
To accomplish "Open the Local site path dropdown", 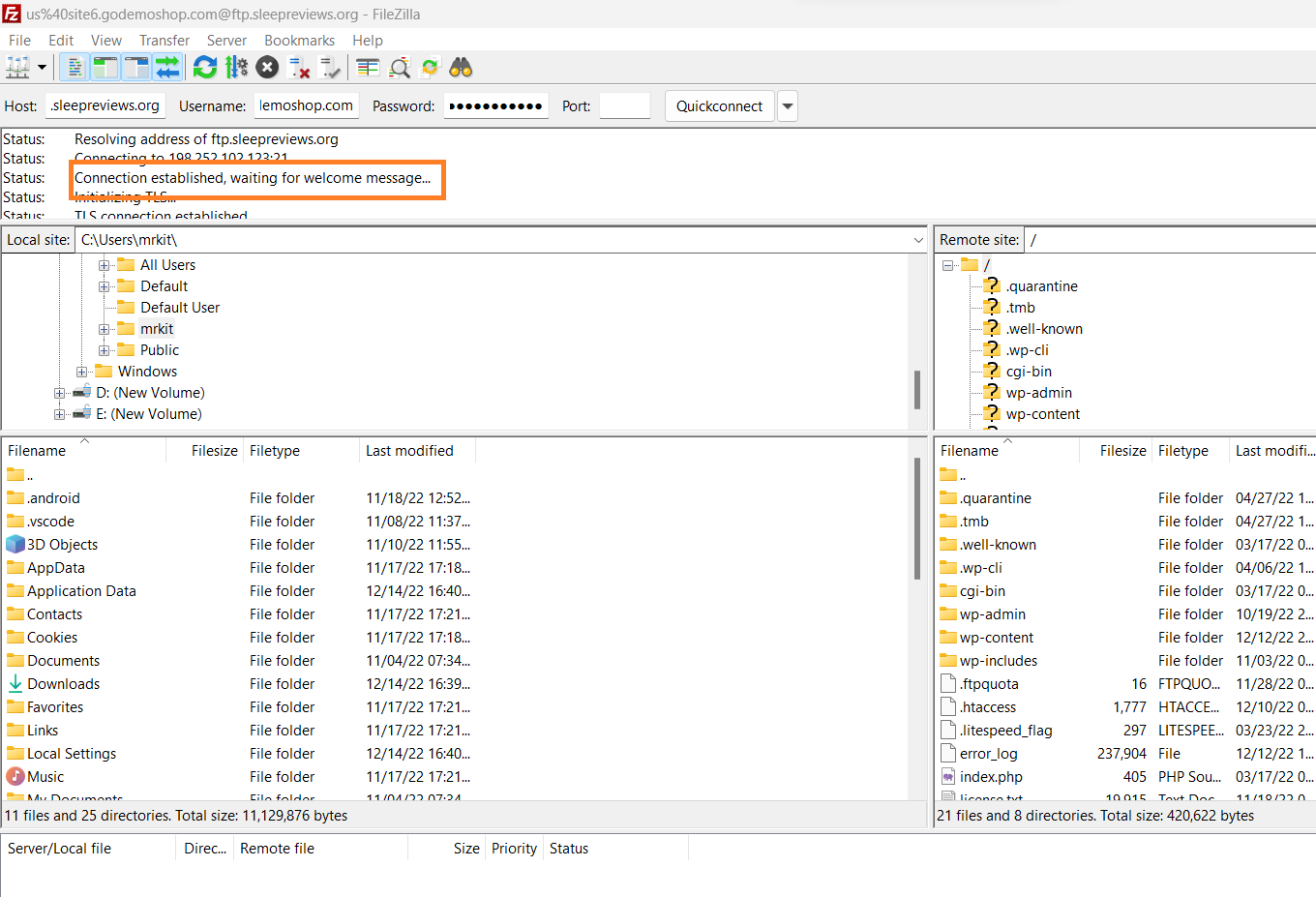I will tap(918, 240).
